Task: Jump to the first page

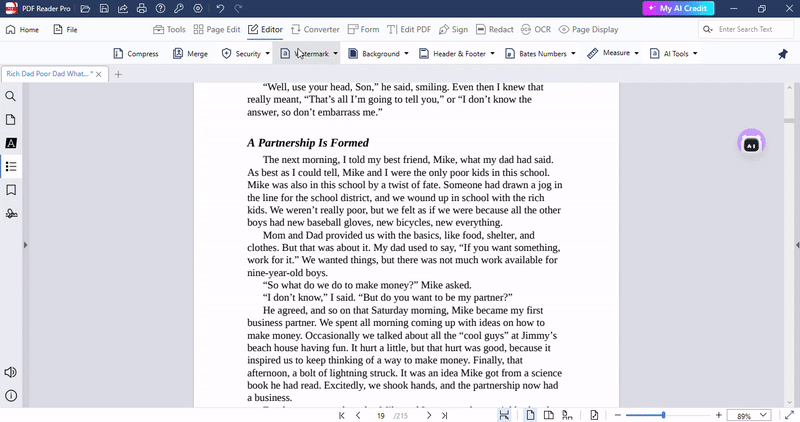Action: pos(341,415)
